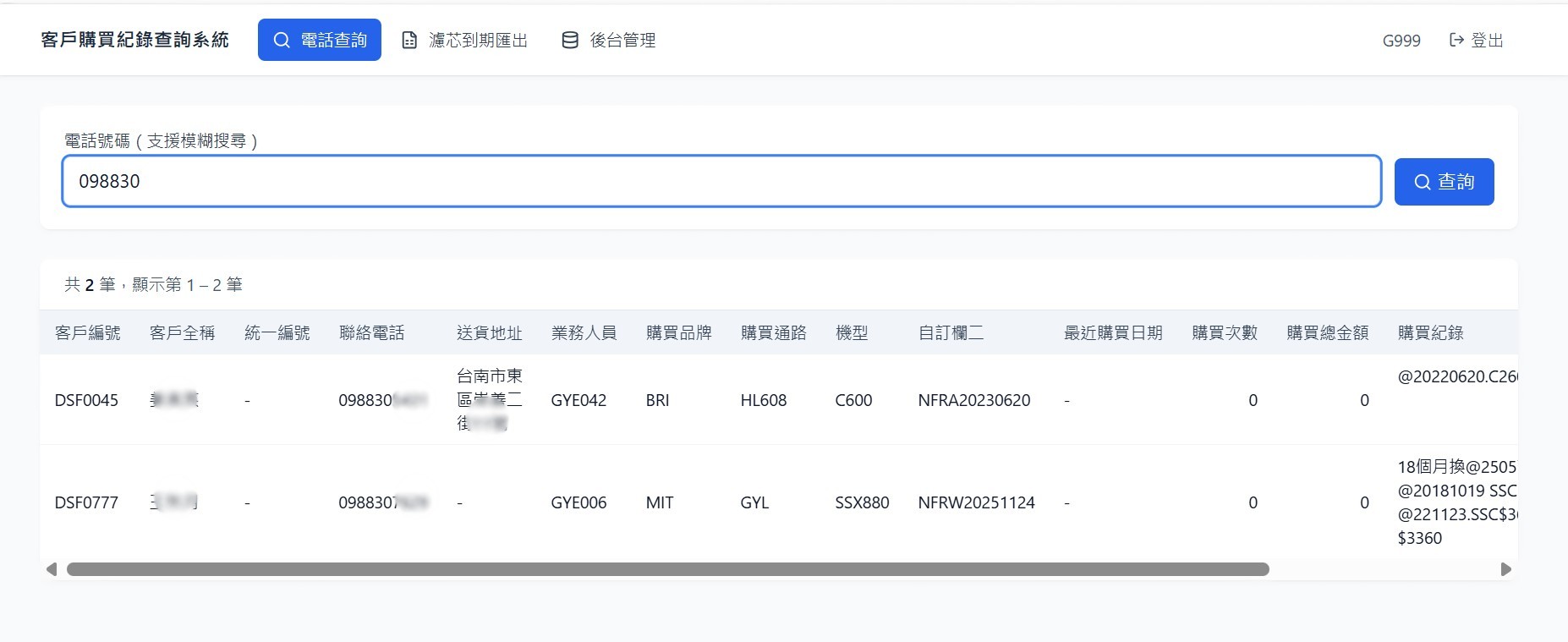Click the 自訂欄二 column header

click(951, 332)
